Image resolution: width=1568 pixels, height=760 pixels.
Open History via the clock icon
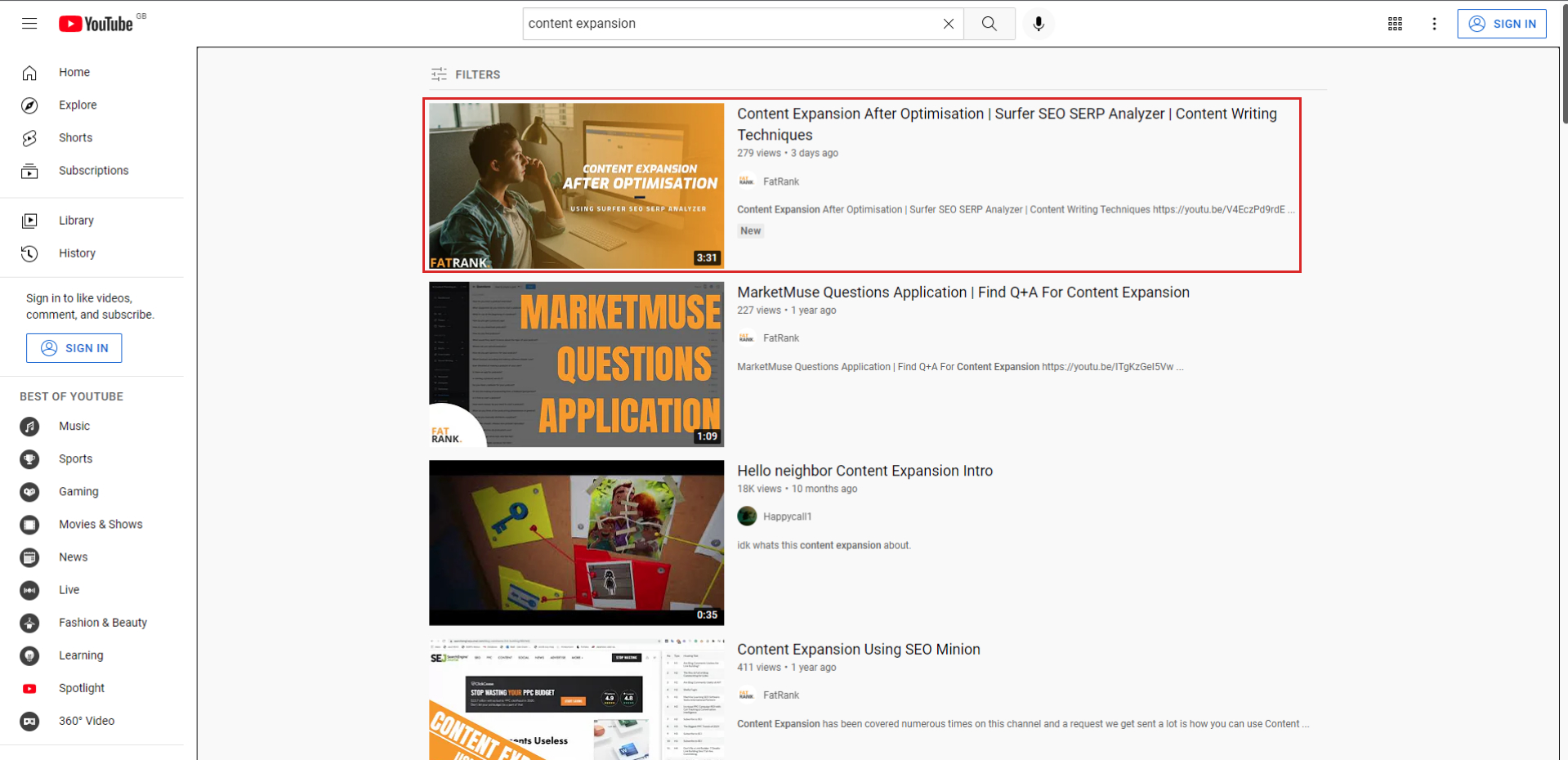[x=29, y=253]
